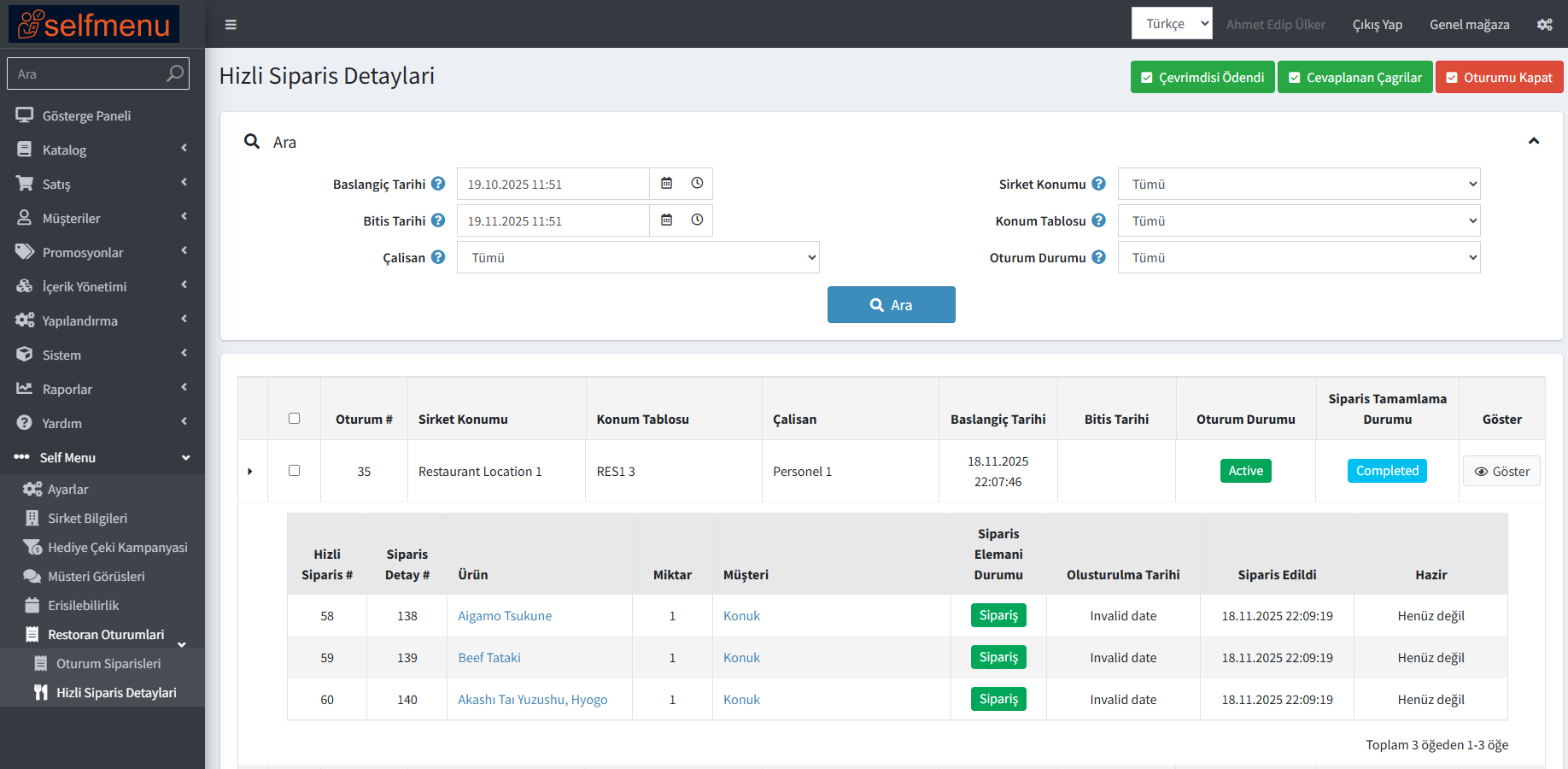Open the Türkçe language dropdown
This screenshot has width=1568, height=769.
[1171, 24]
